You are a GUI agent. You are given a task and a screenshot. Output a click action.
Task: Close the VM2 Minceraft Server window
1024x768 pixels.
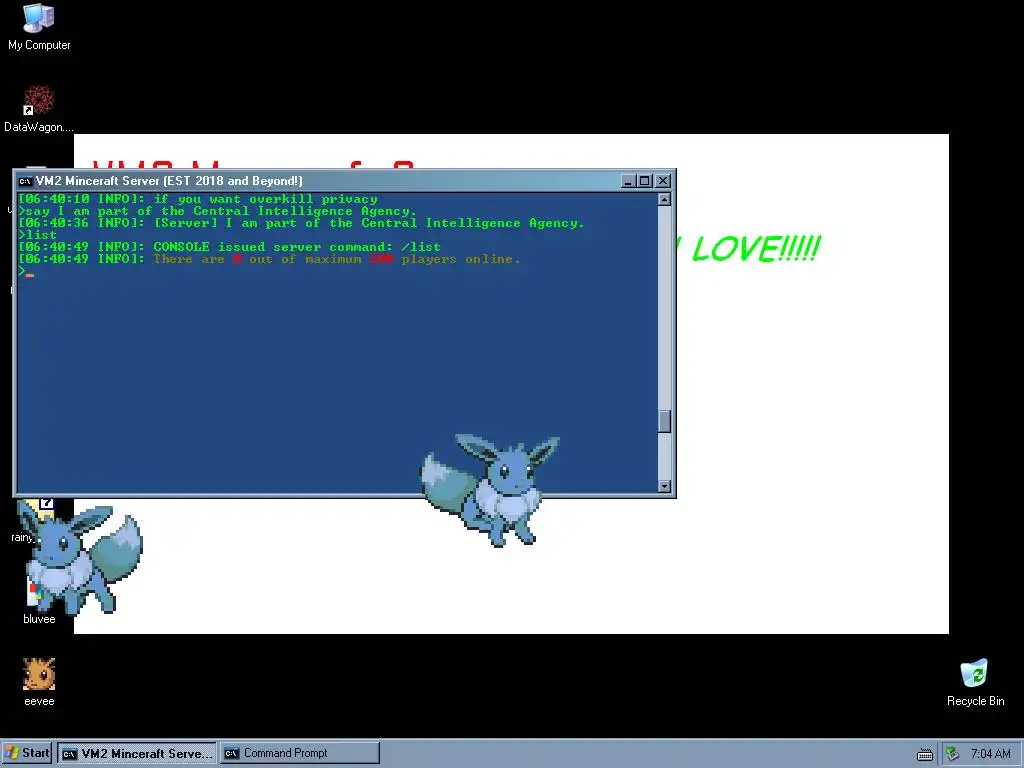pos(663,181)
